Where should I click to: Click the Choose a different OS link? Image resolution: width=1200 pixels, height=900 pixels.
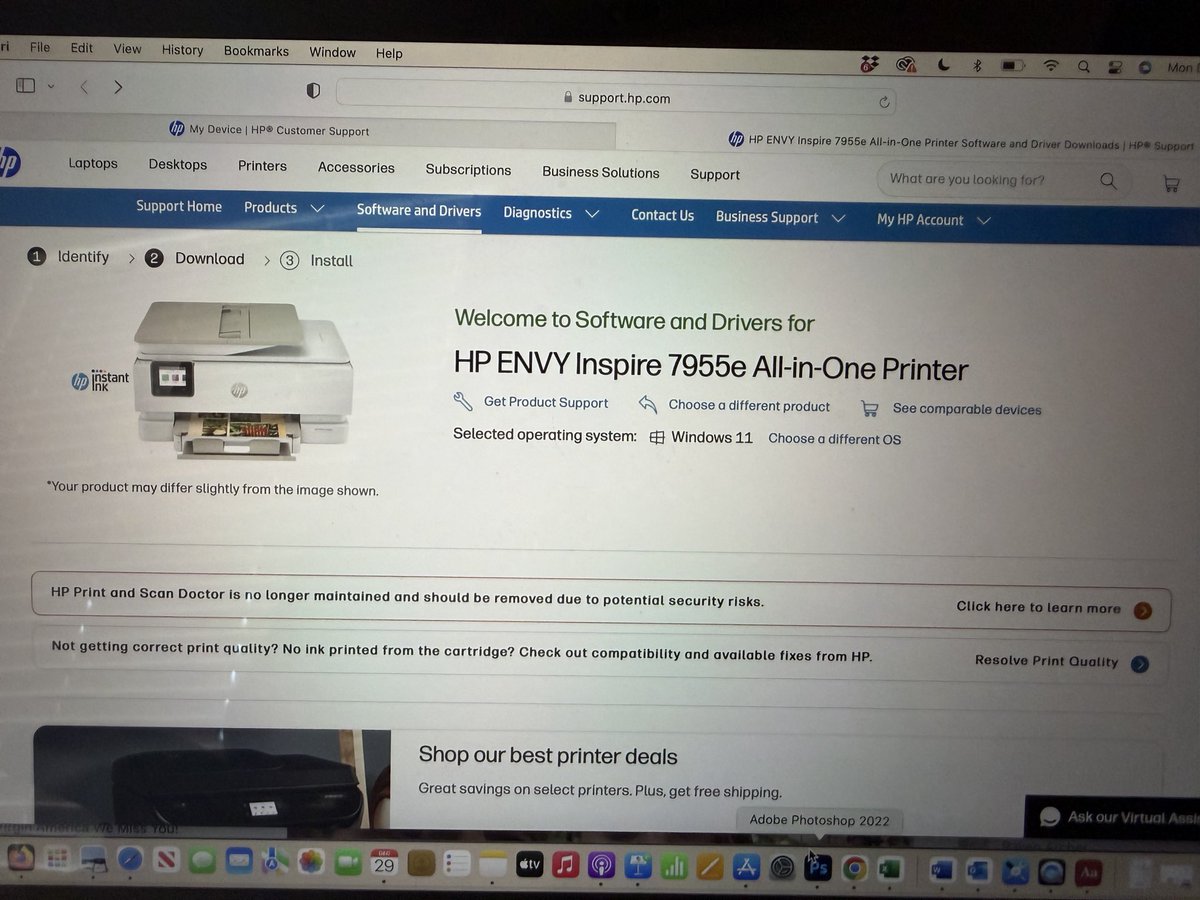tap(834, 438)
